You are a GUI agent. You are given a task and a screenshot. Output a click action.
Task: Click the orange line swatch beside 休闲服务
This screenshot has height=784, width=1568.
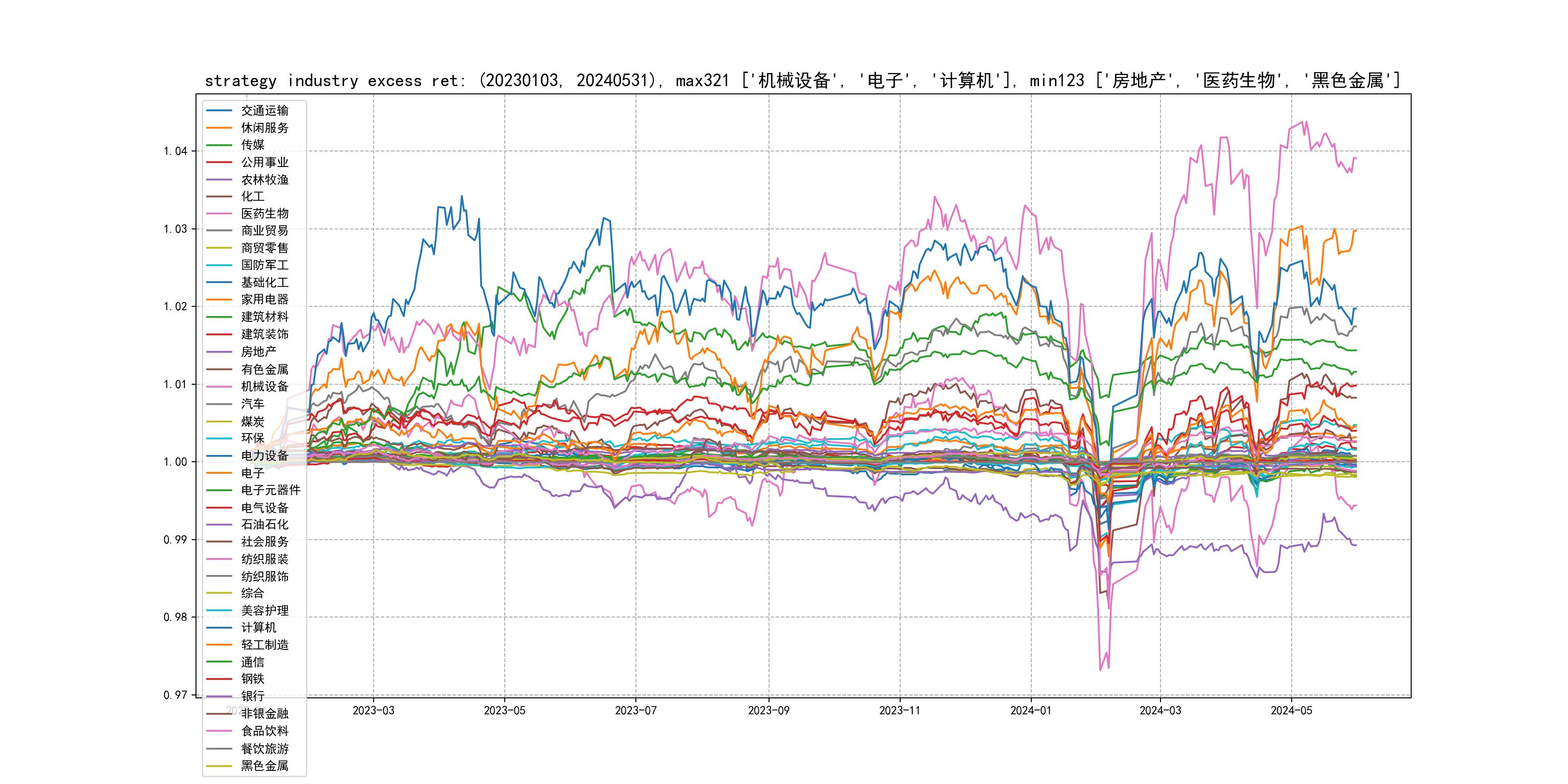click(219, 128)
